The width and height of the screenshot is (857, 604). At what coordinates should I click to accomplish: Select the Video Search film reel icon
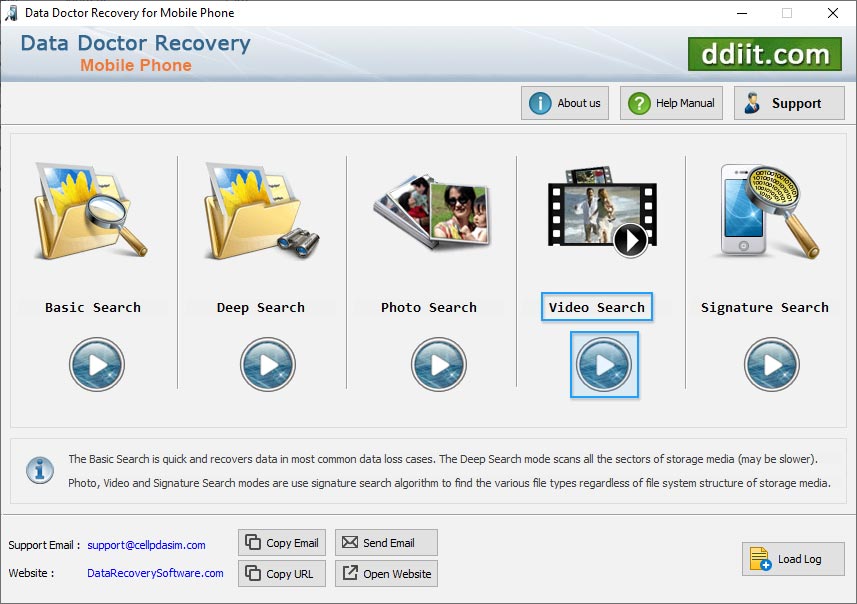pyautogui.click(x=596, y=213)
